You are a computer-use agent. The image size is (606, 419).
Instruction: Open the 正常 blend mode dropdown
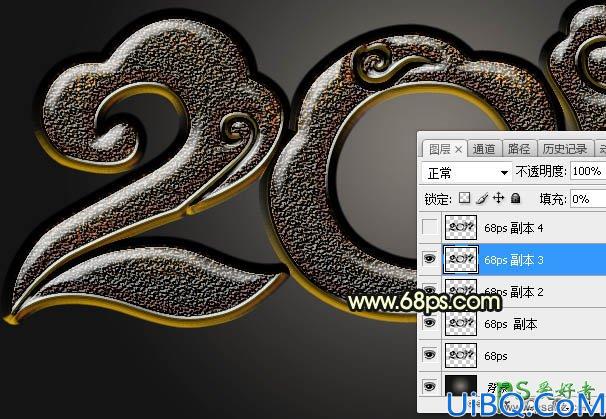tap(466, 172)
